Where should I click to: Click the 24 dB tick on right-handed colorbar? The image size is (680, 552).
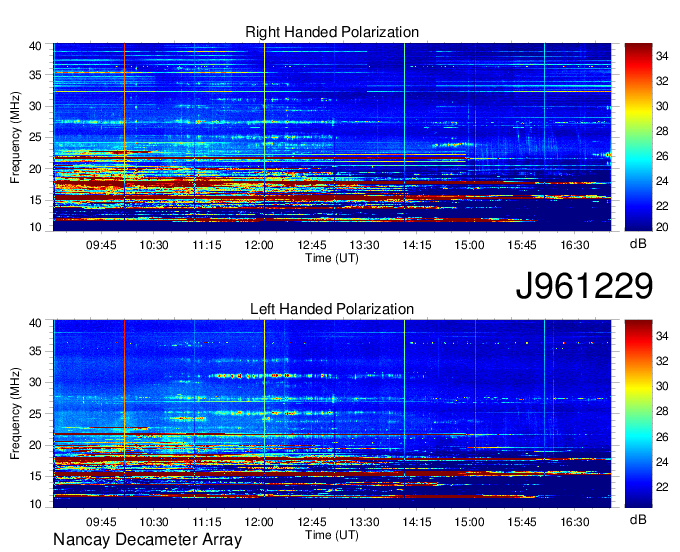[662, 181]
